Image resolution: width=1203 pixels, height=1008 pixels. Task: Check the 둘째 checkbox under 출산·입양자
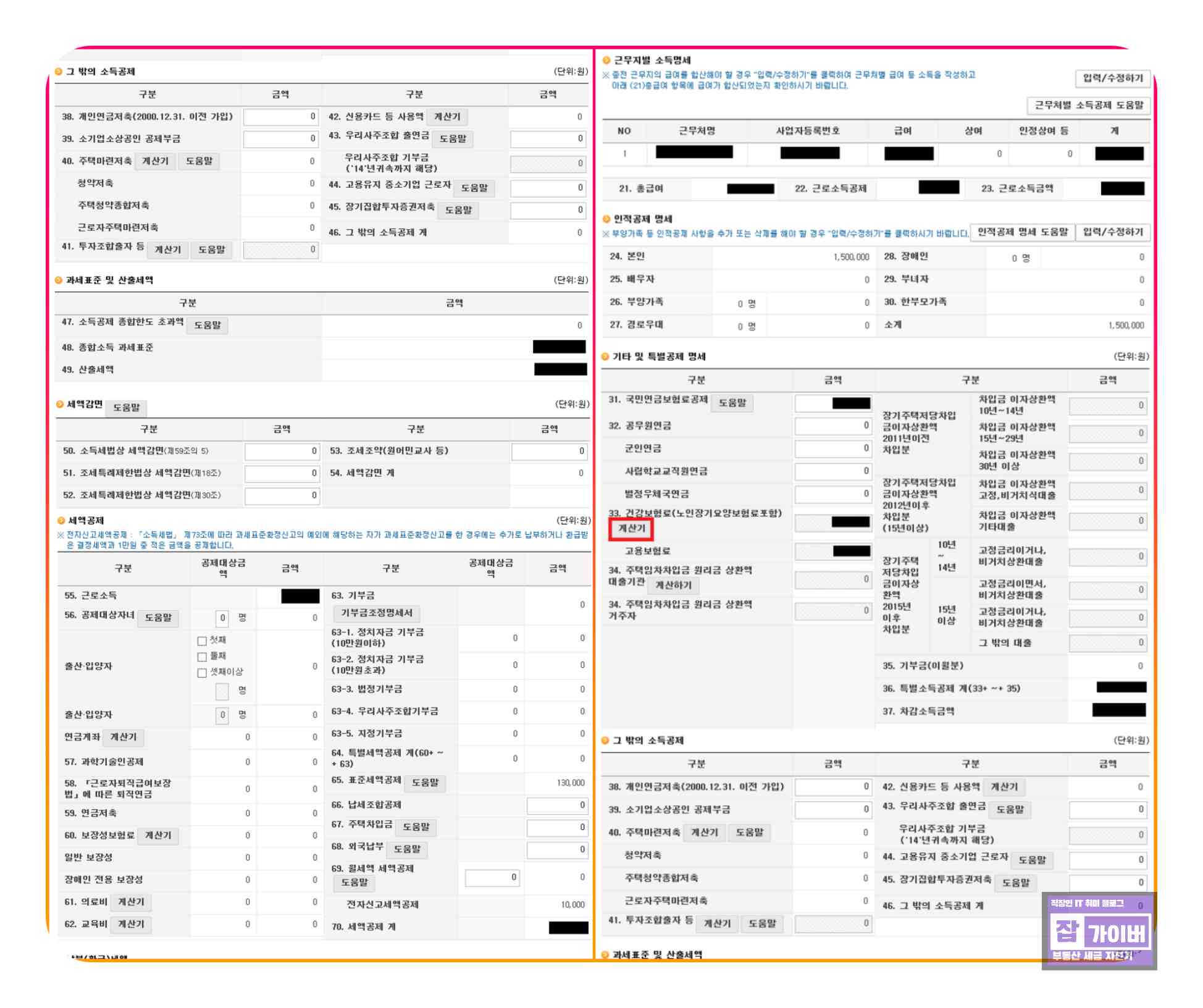(x=202, y=657)
